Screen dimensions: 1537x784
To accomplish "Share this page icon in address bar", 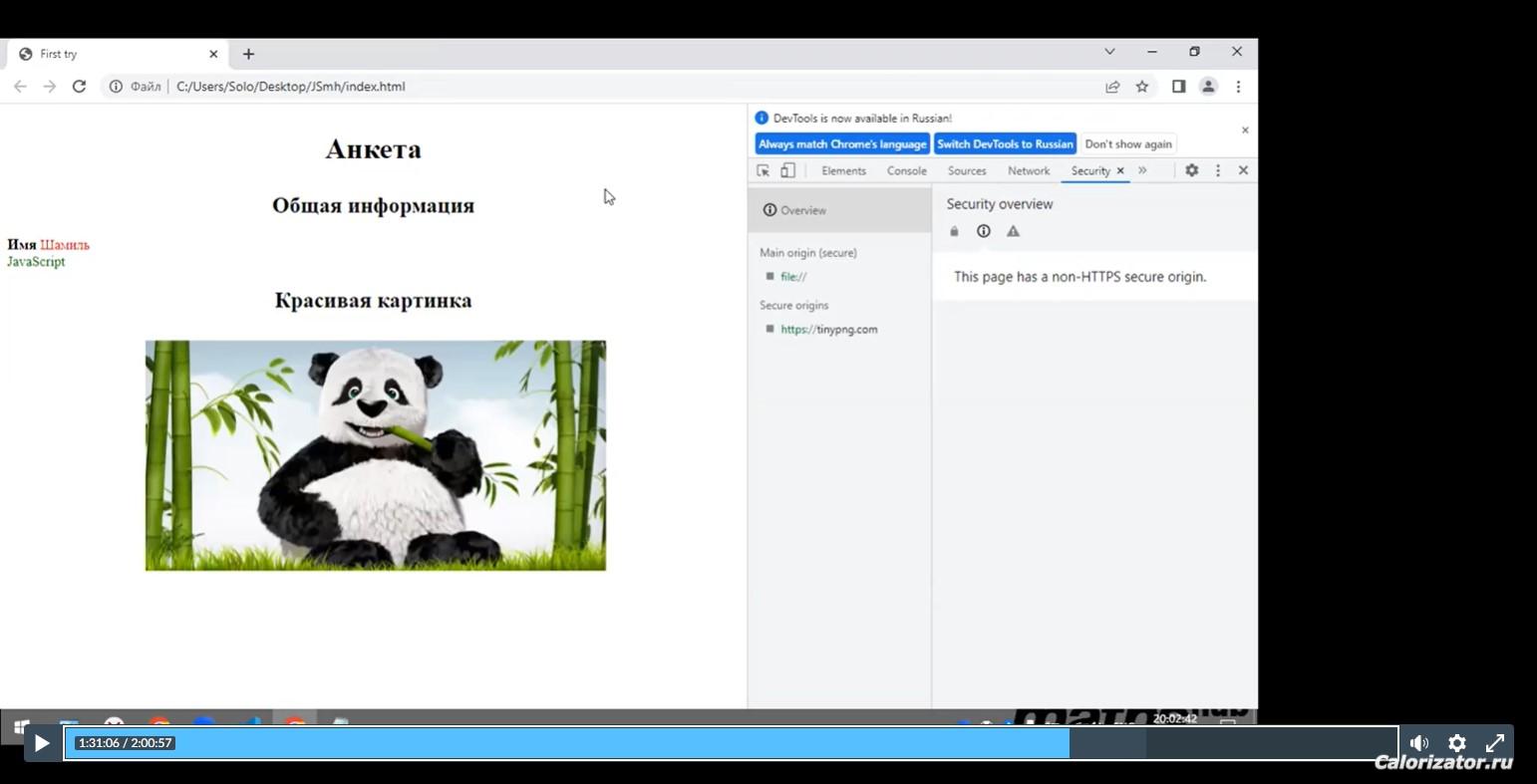I will click(1112, 87).
